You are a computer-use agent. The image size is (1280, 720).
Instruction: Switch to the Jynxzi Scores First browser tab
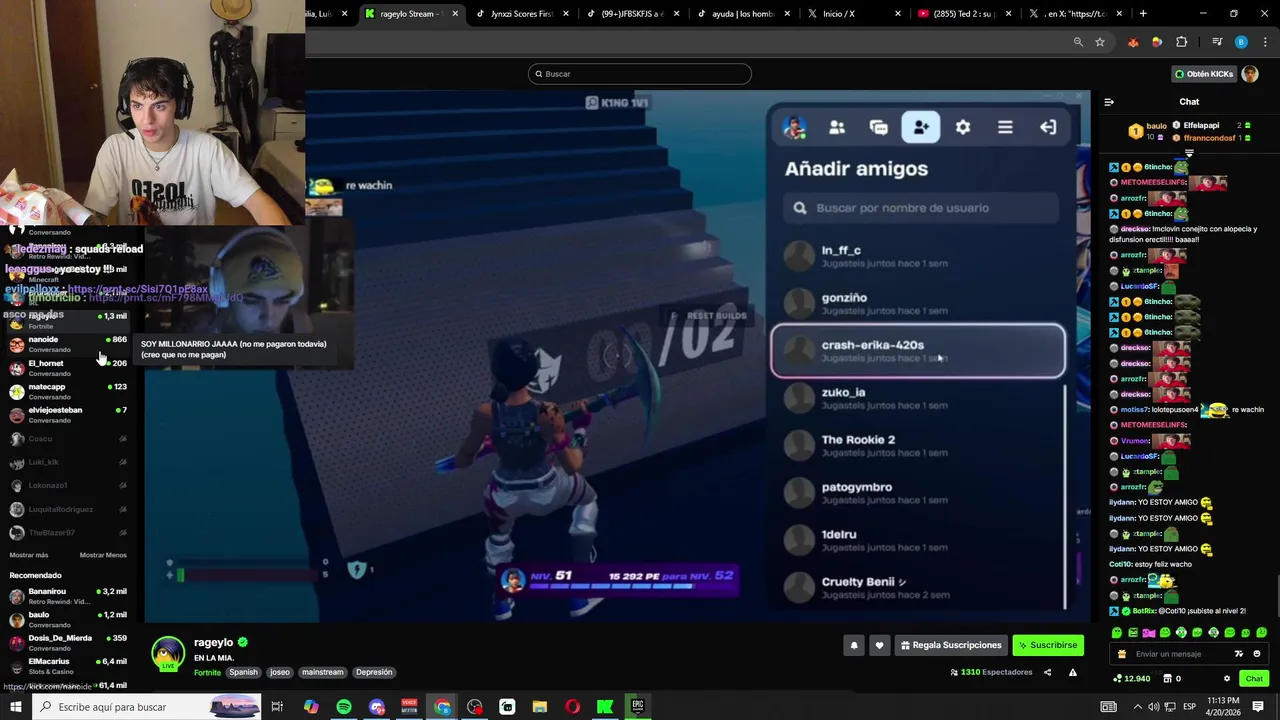[522, 14]
